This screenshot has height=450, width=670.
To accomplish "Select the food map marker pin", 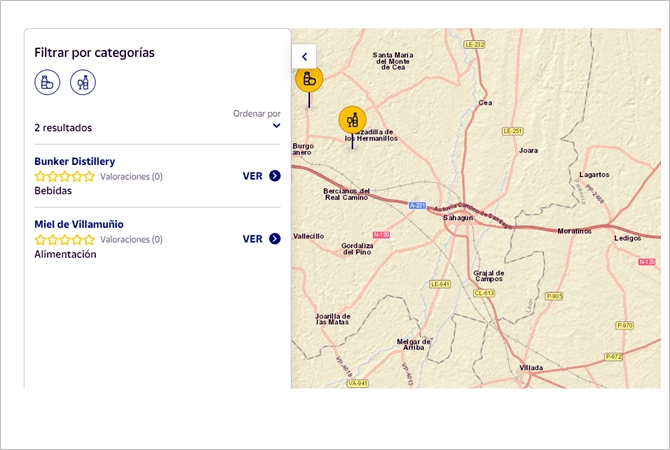I will [x=309, y=79].
